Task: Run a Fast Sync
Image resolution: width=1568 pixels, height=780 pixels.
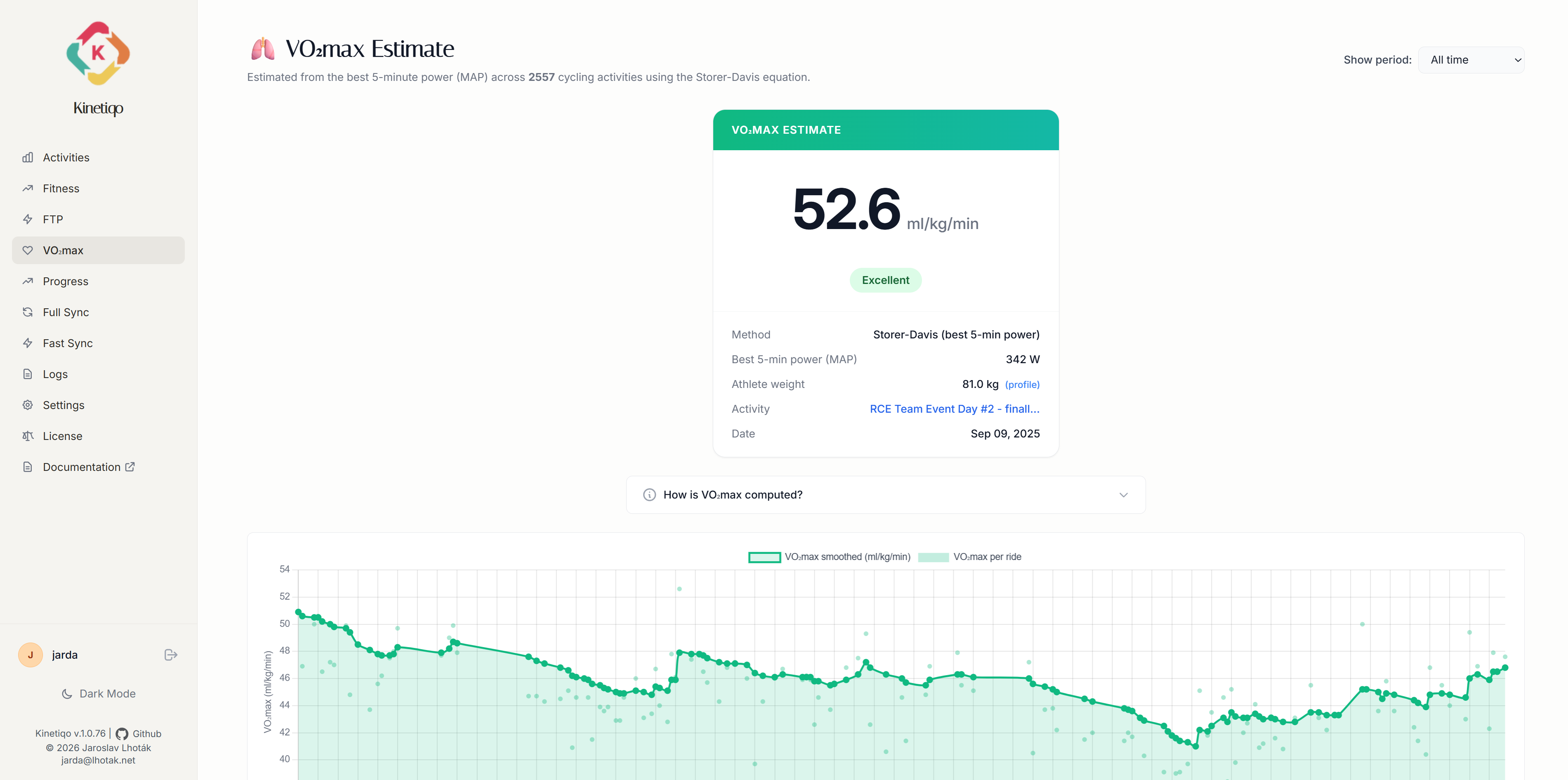Action: (x=98, y=343)
